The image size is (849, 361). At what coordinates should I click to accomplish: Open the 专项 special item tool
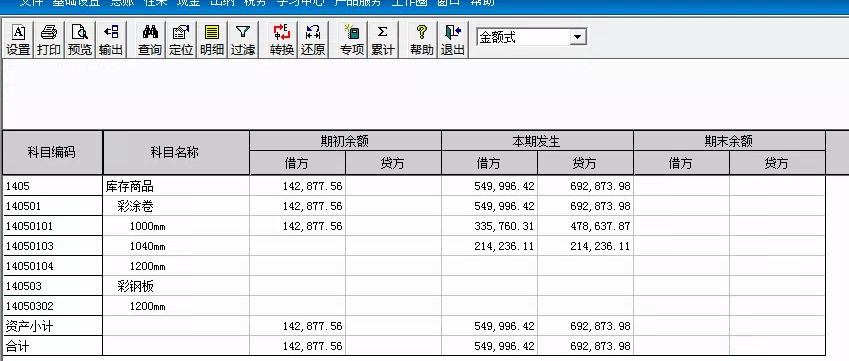pos(352,40)
